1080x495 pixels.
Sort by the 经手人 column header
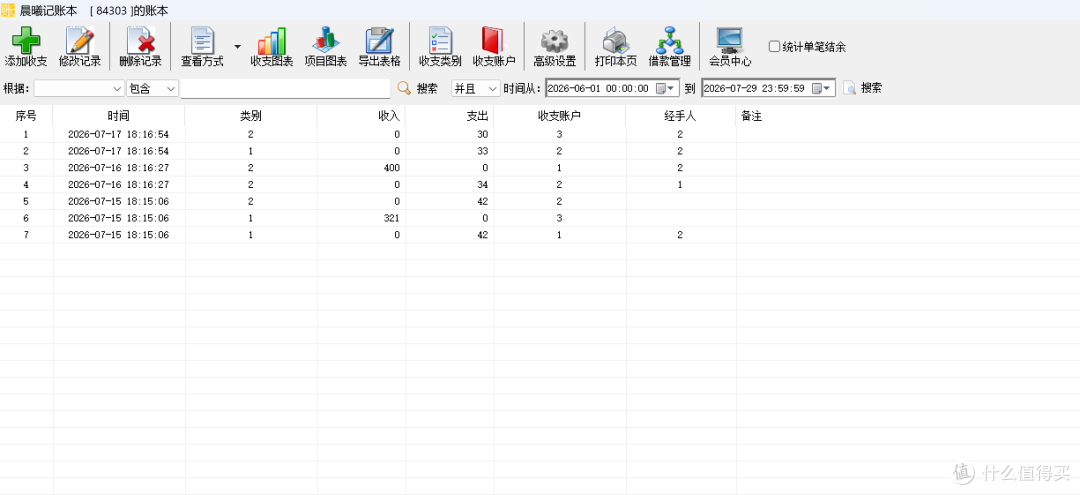point(681,116)
